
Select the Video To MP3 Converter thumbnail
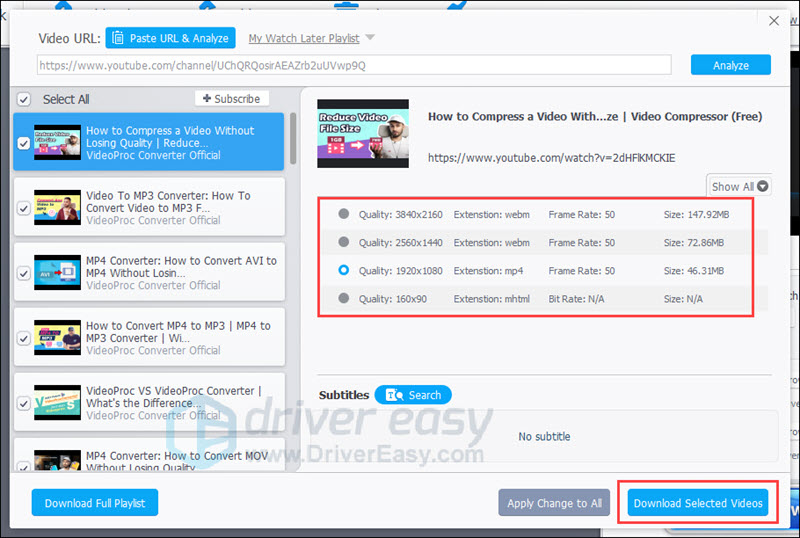click(57, 207)
